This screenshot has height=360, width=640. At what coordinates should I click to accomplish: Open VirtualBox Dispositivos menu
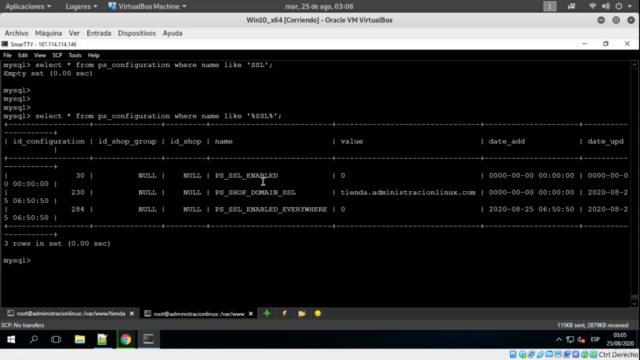[x=137, y=33]
